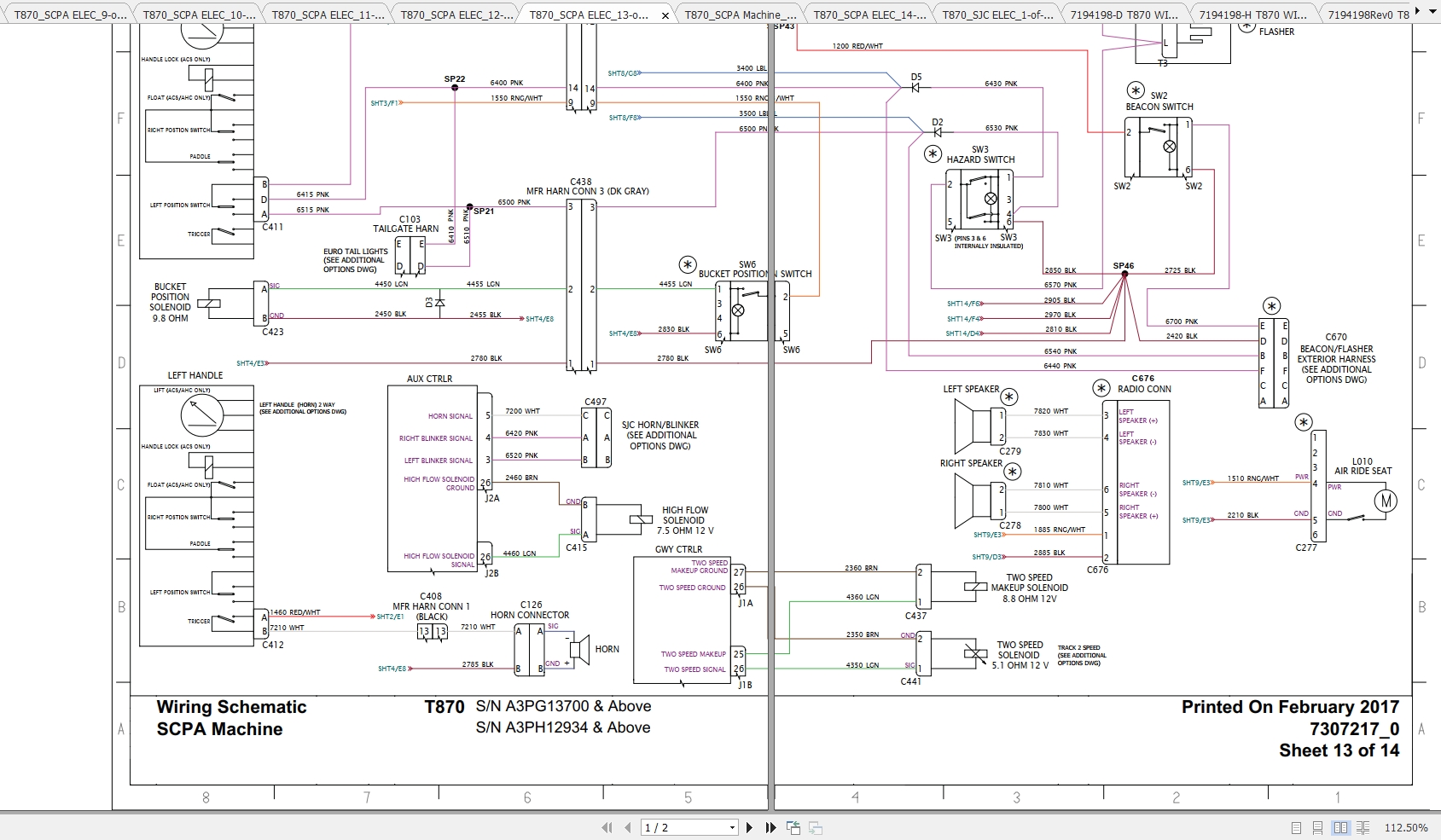Click the Sheet 13 of 14 text
This screenshot has width=1441, height=840.
pyautogui.click(x=1339, y=750)
